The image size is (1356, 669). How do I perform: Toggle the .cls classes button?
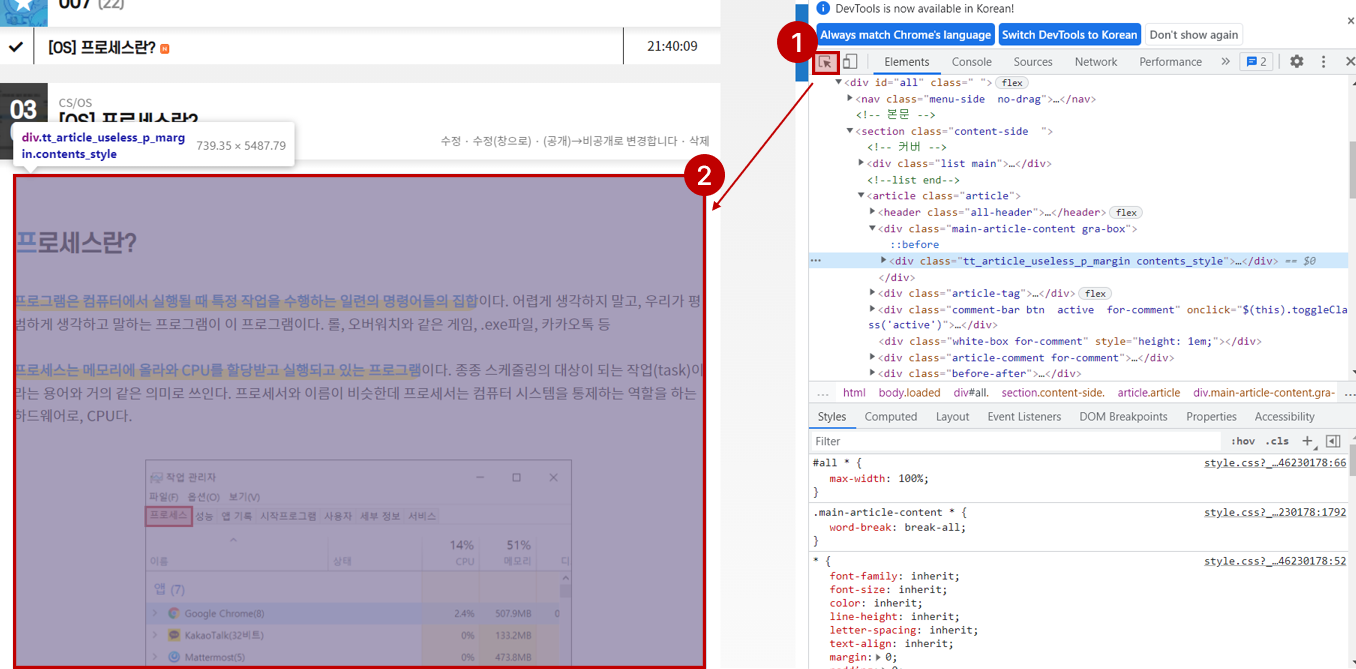[1277, 441]
